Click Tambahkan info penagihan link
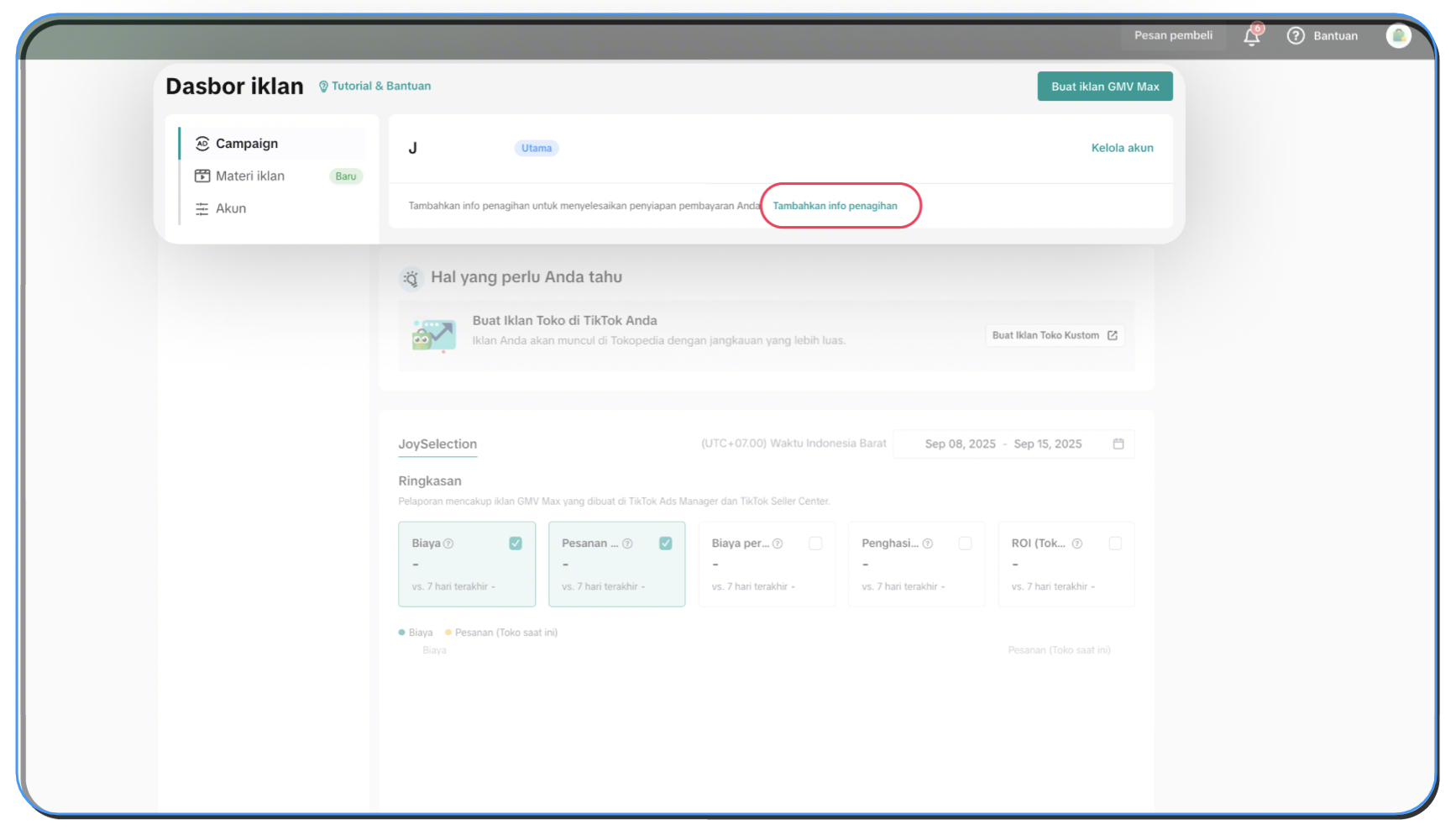This screenshot has width=1456, height=835. tap(835, 206)
